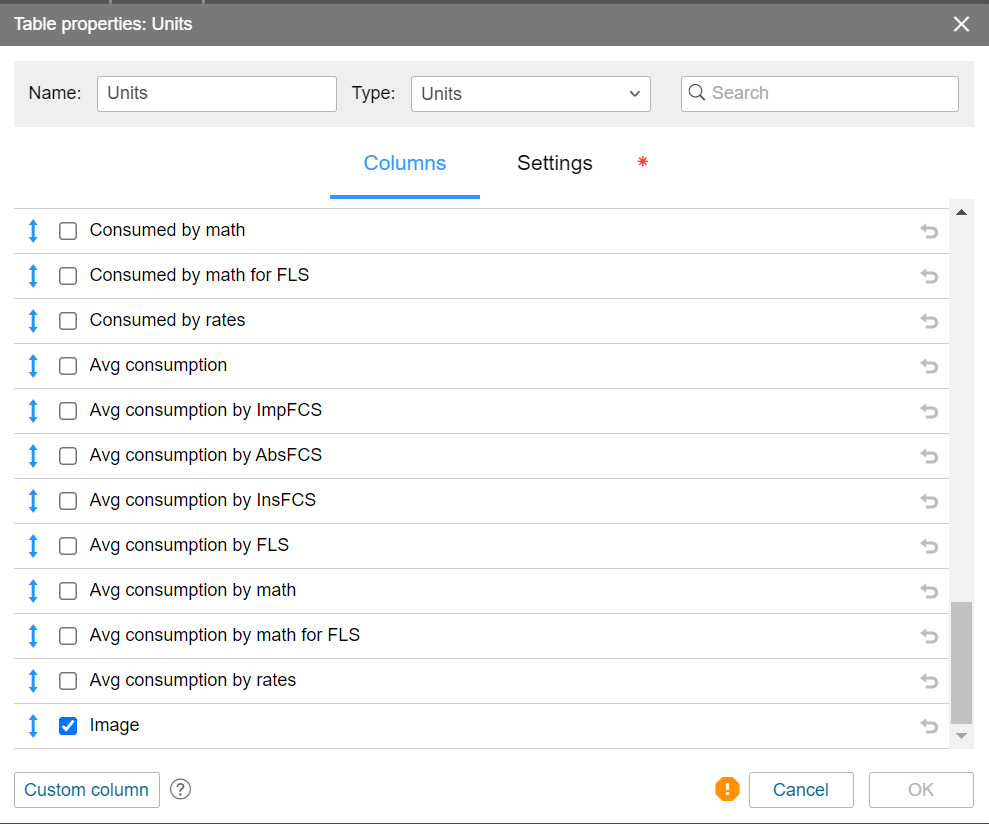Reset the Image column to default
The height and width of the screenshot is (824, 989).
tap(929, 726)
